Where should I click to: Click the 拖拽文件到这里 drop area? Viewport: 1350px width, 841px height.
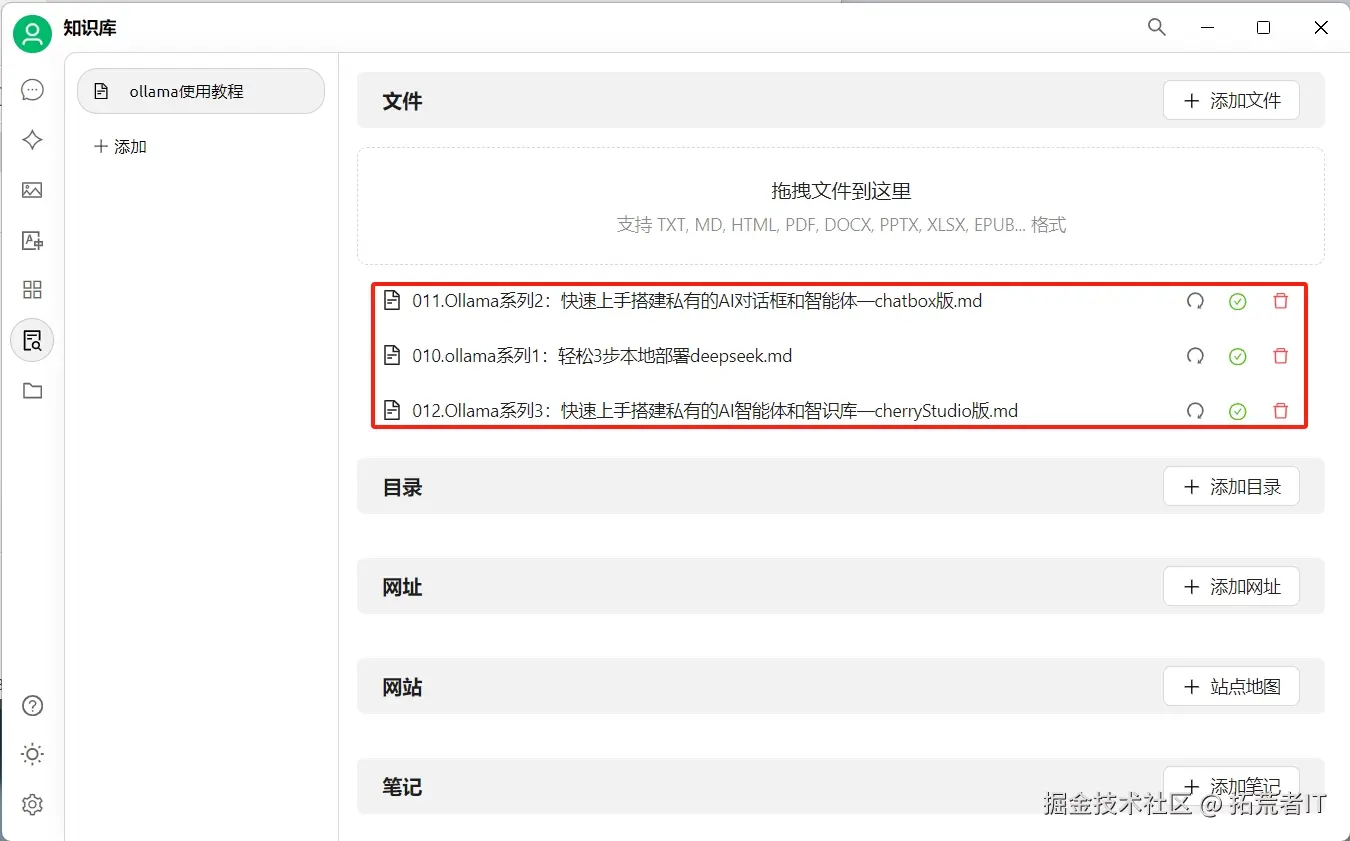click(x=841, y=206)
